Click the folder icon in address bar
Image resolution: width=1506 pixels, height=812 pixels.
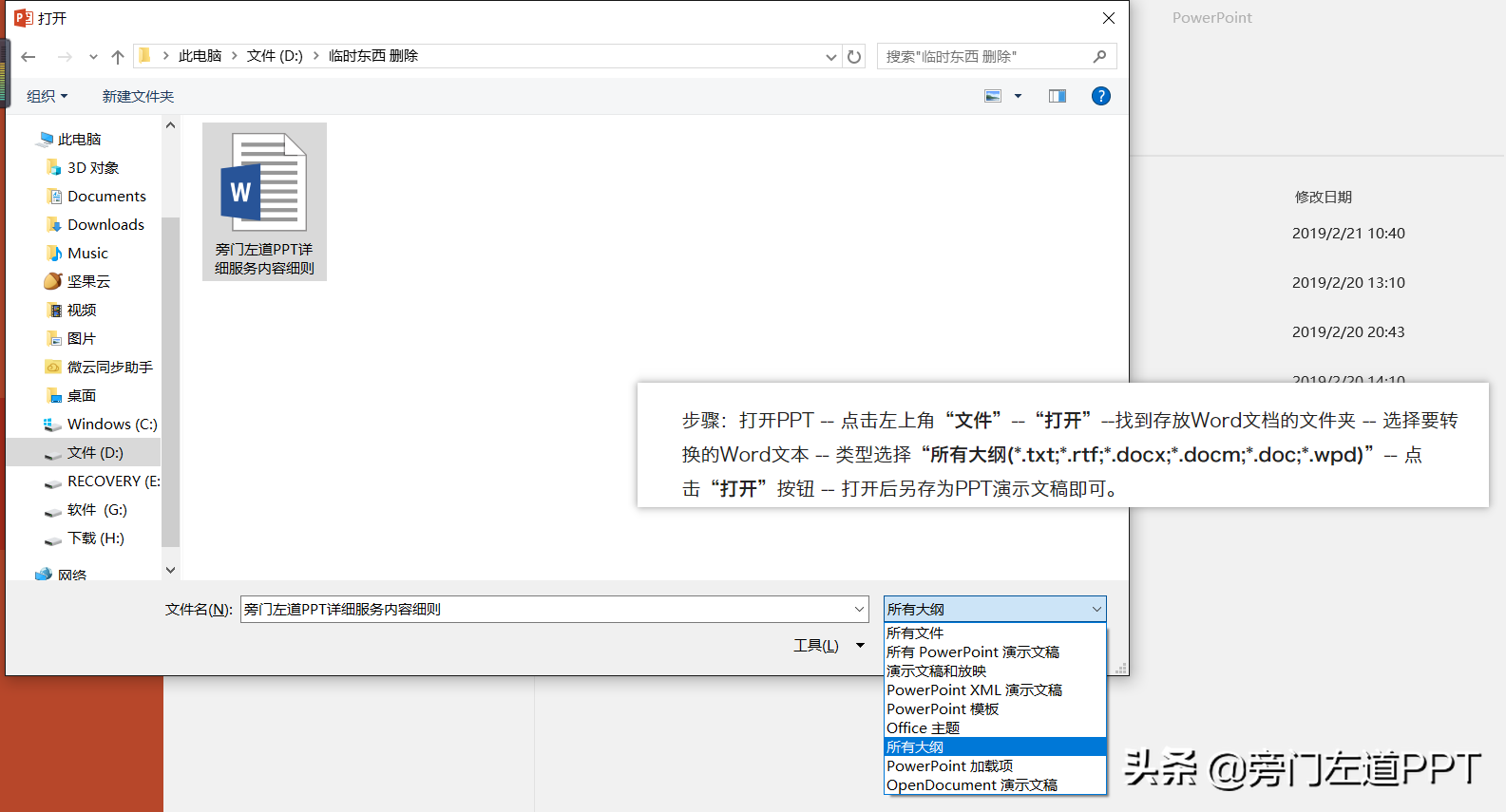click(144, 56)
